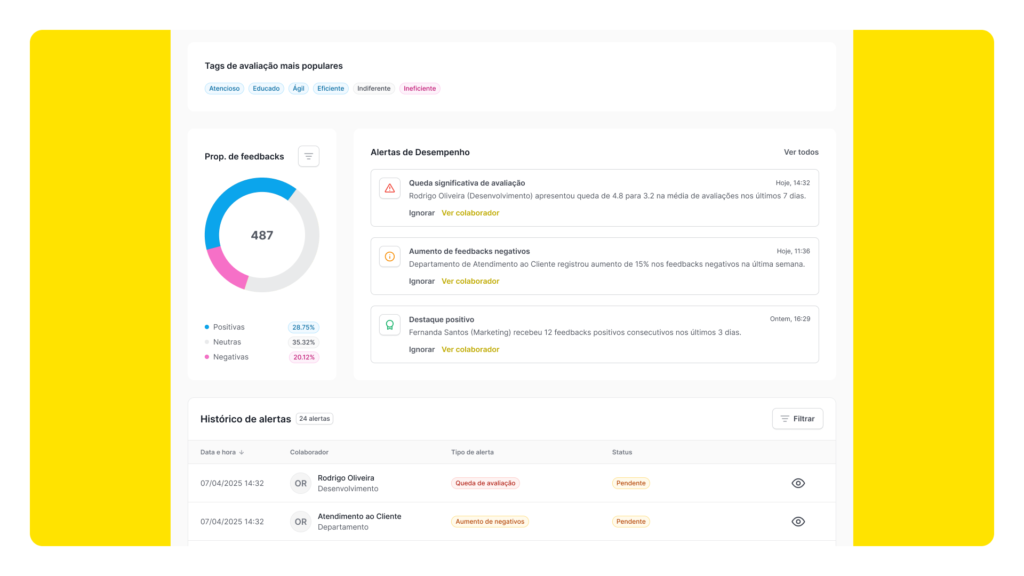Image resolution: width=1024 pixels, height=576 pixels.
Task: Click the filter icon beside Prop. de feedbacks
Action: click(x=309, y=156)
